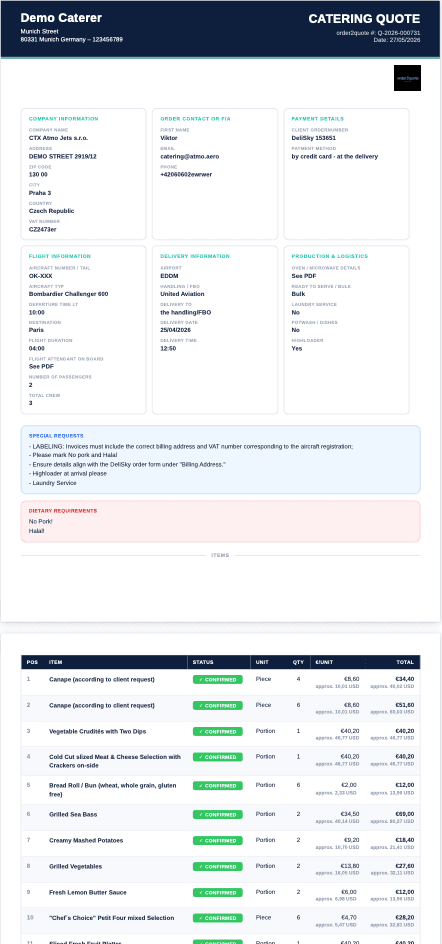Click the order2quote logo thumbnail
The image size is (442, 944).
coord(407,78)
